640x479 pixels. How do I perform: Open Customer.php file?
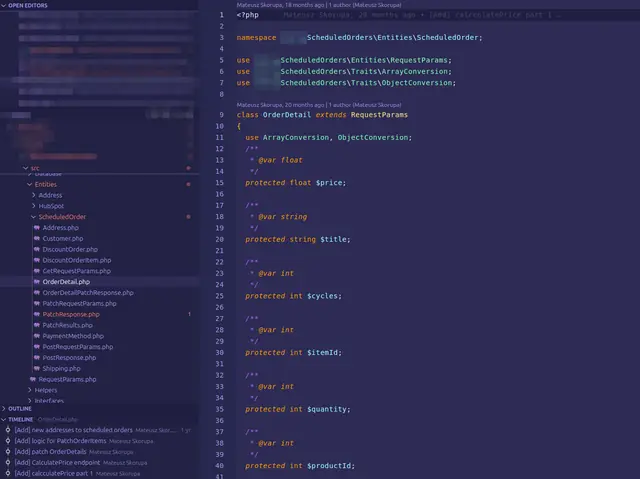pos(63,238)
